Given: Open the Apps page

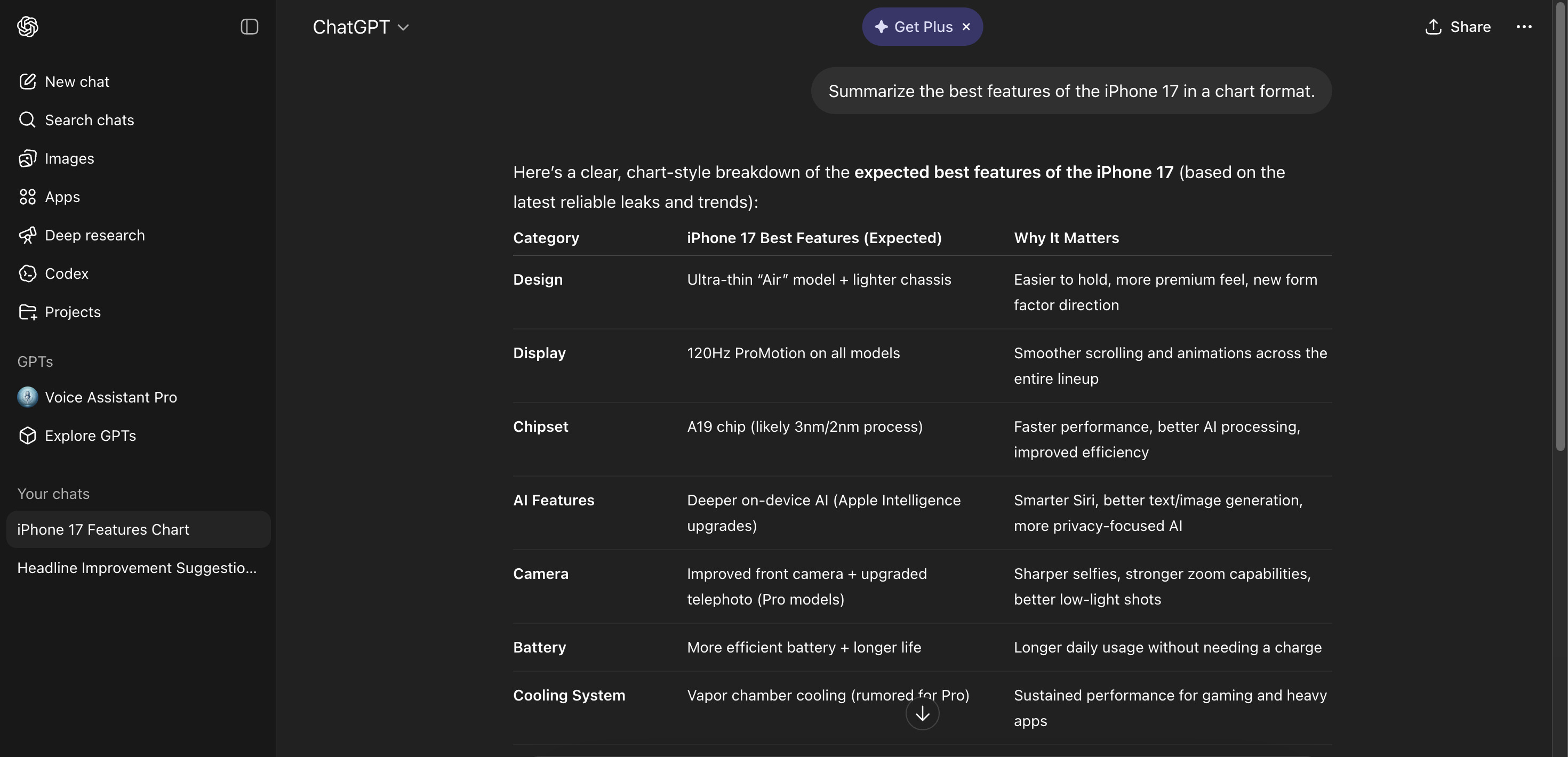Looking at the screenshot, I should [62, 197].
